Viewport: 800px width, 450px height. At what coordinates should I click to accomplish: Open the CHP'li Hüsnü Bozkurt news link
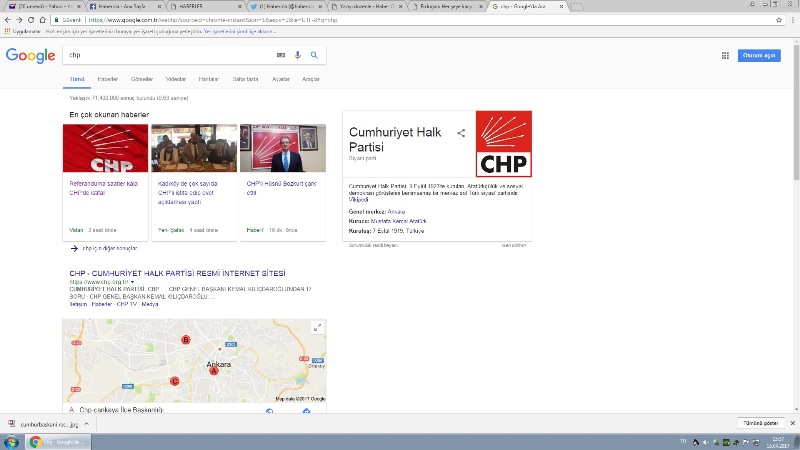point(281,188)
